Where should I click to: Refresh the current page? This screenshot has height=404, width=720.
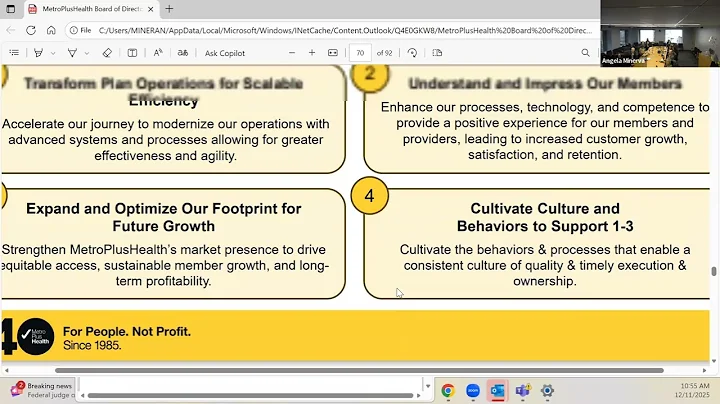click(31, 30)
